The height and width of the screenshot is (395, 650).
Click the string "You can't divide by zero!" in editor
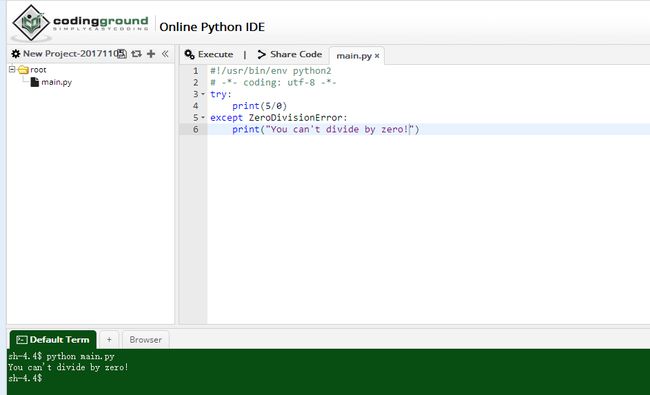click(340, 129)
